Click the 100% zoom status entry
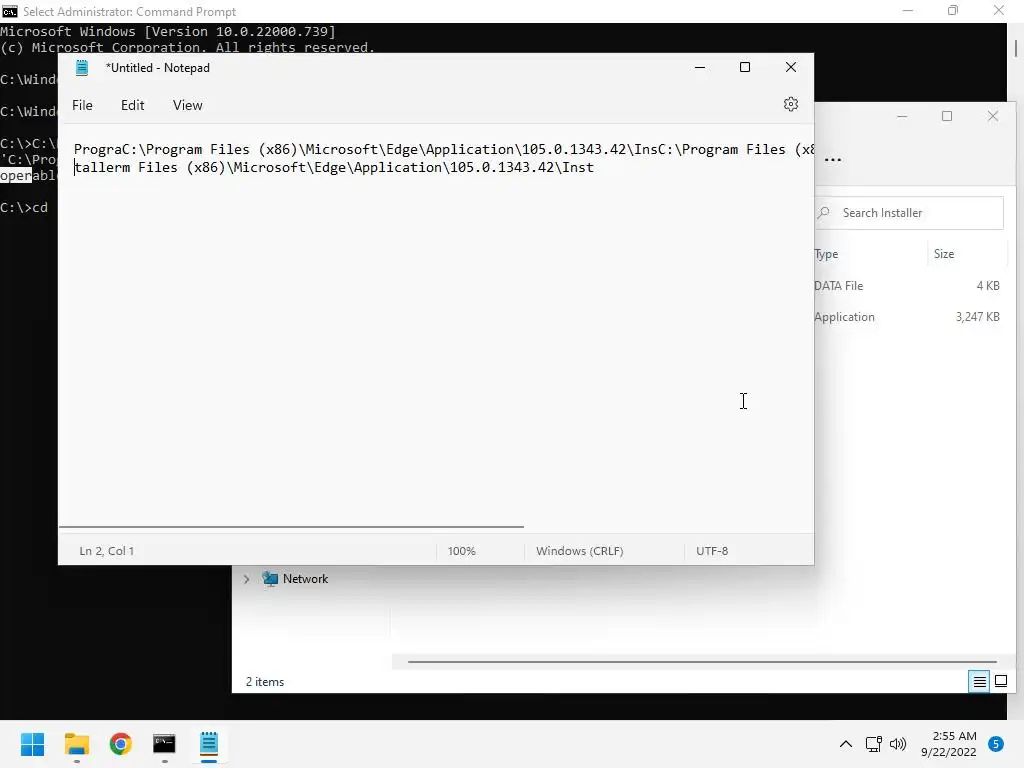This screenshot has height=768, width=1024. click(462, 551)
